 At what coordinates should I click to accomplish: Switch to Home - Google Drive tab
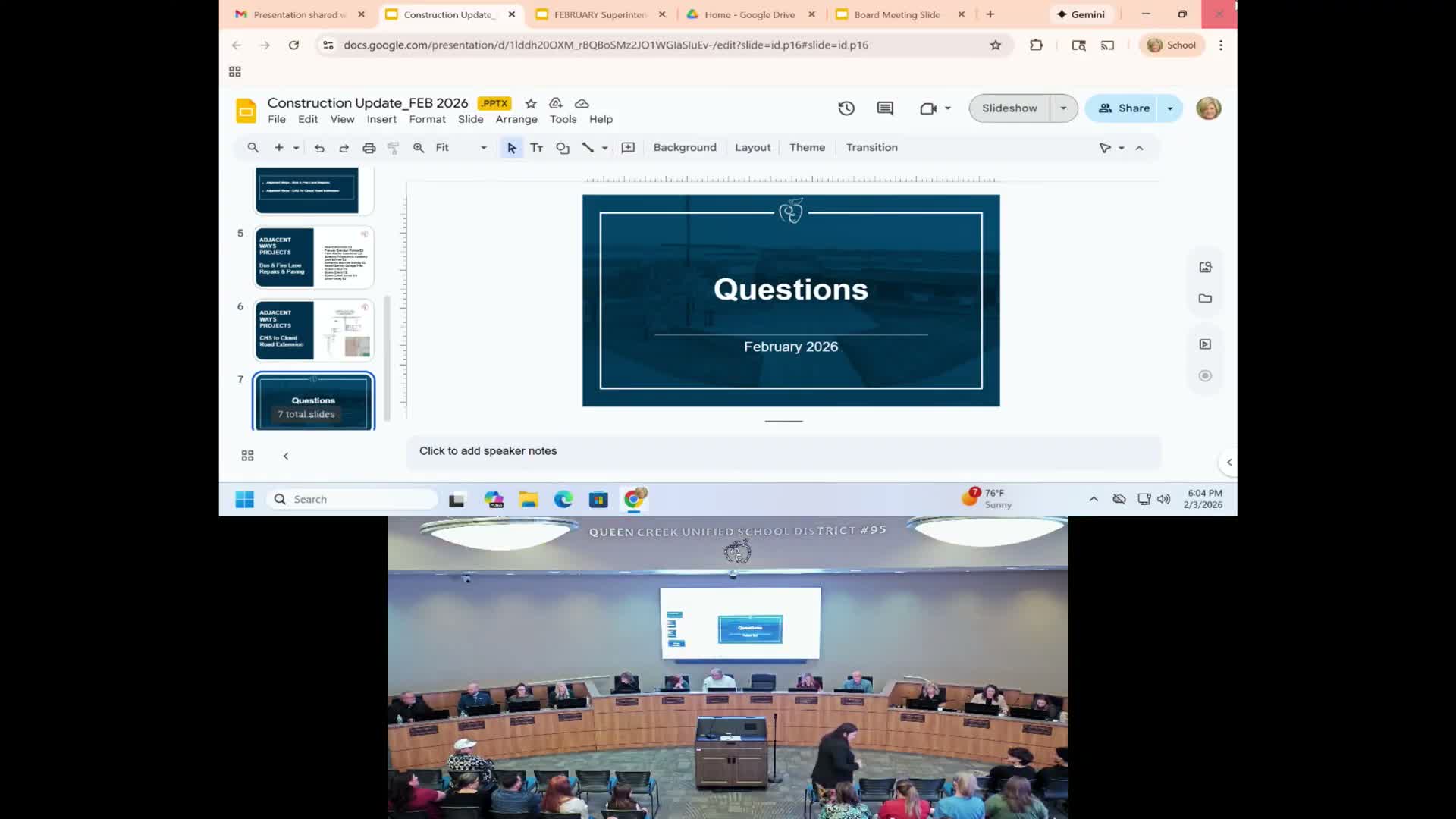[749, 14]
